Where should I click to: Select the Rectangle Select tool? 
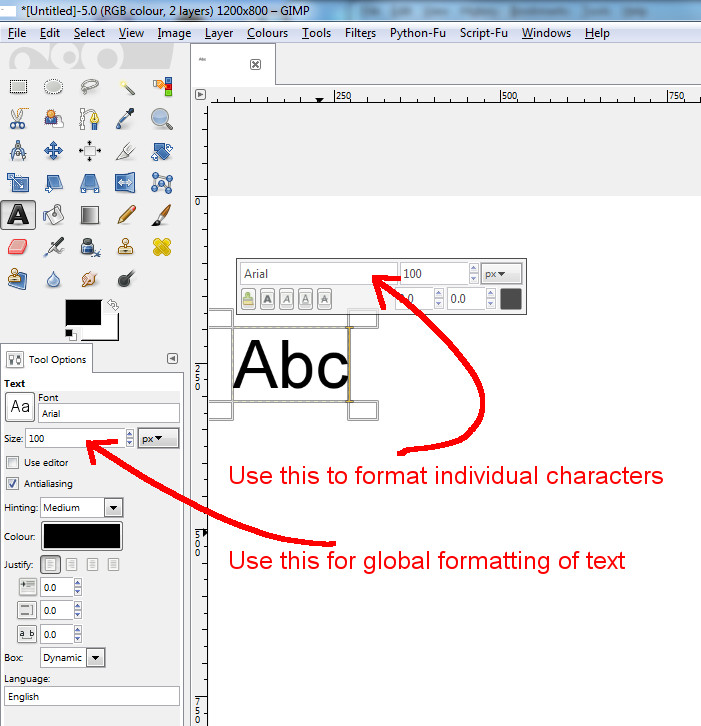tap(19, 87)
